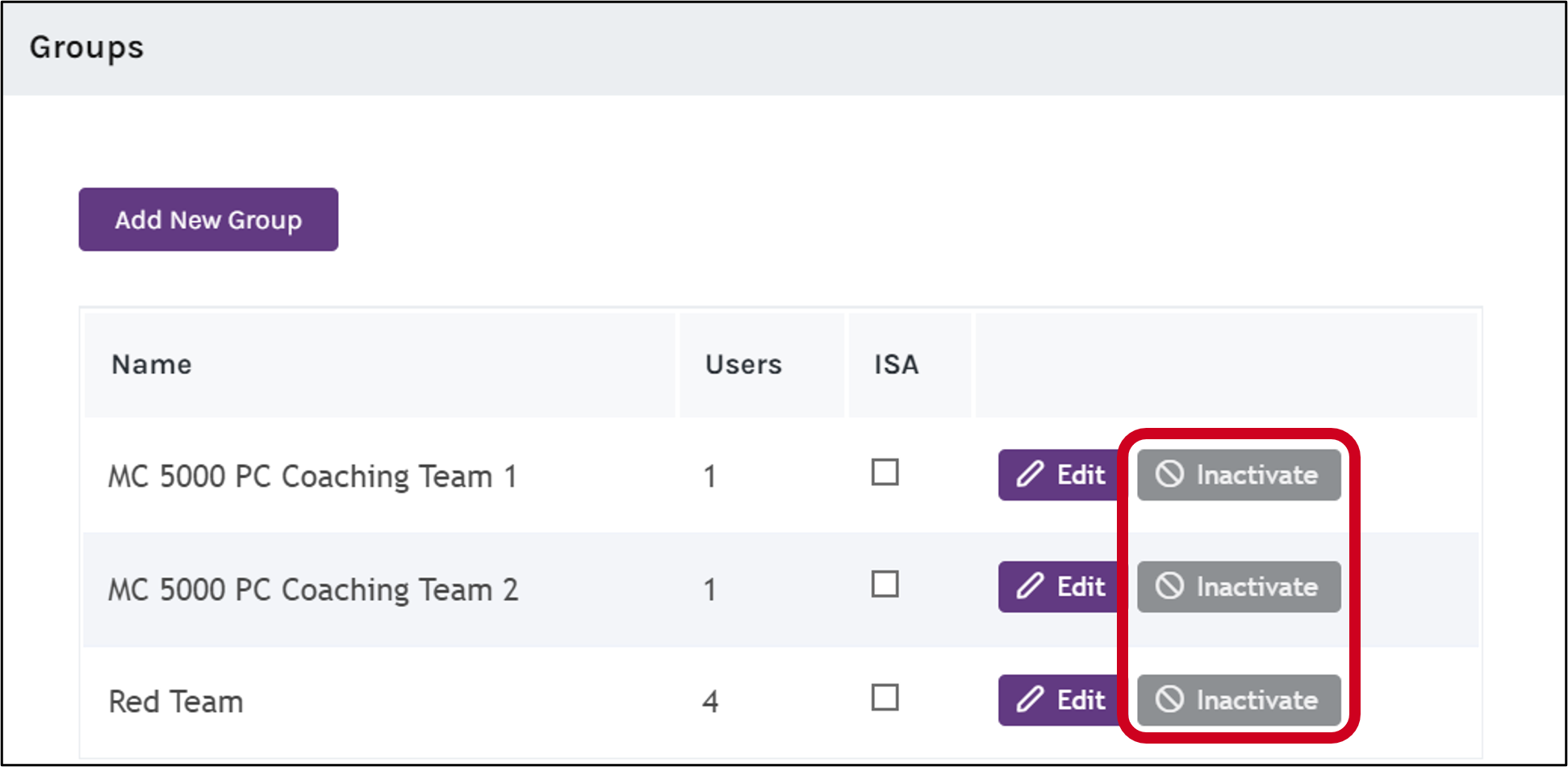Image resolution: width=1568 pixels, height=767 pixels.
Task: Click the MC 5000 PC Coaching Team 2 name
Action: coord(313,589)
